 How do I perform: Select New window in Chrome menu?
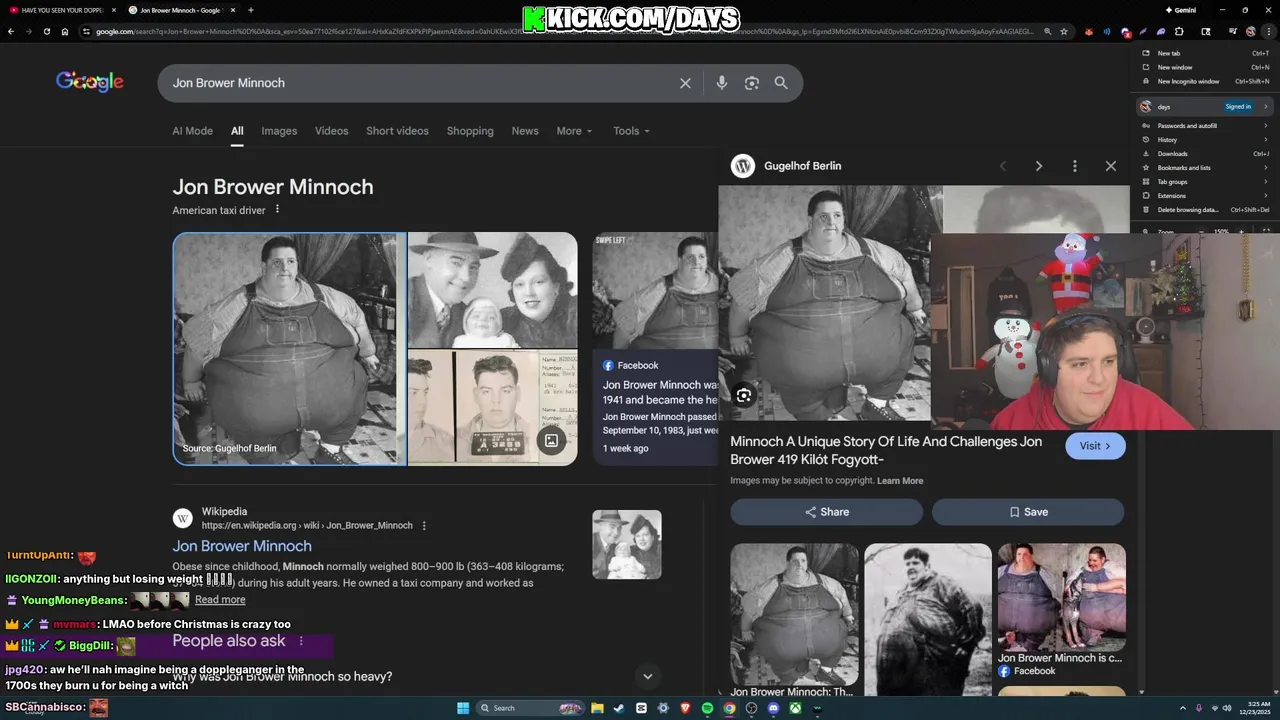[x=1204, y=67]
